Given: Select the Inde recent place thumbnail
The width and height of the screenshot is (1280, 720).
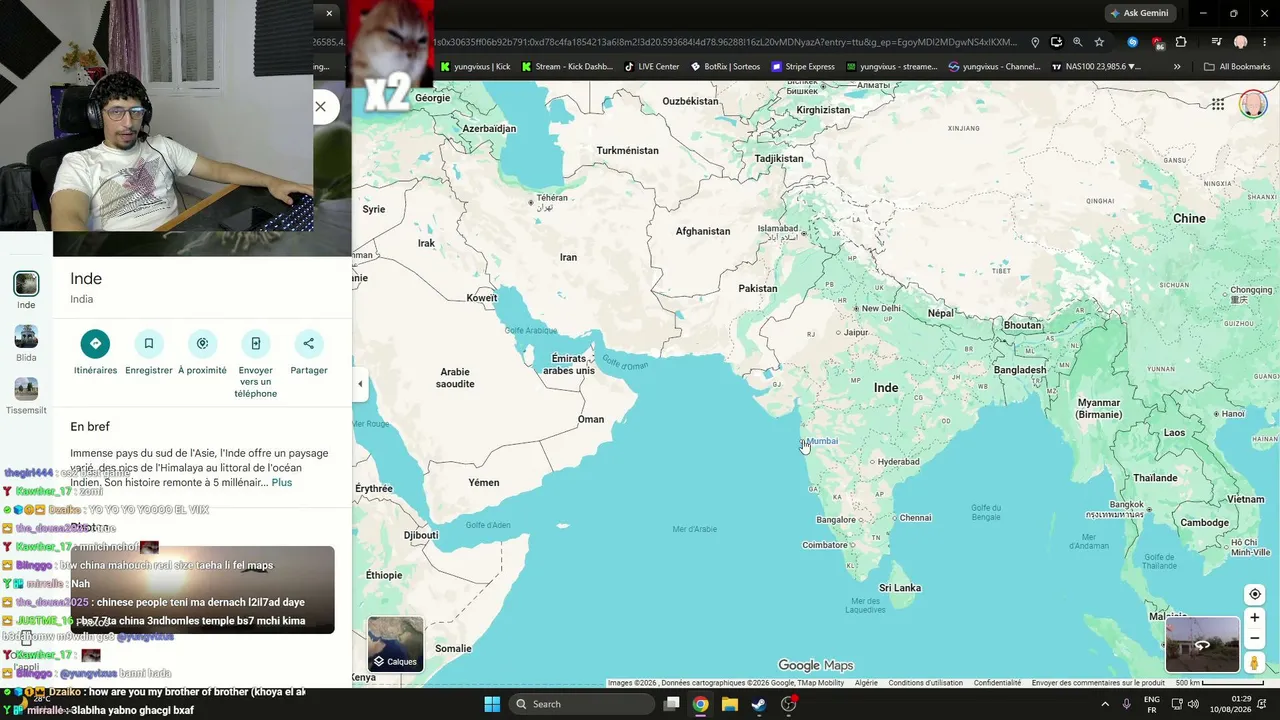Looking at the screenshot, I should click(x=26, y=283).
